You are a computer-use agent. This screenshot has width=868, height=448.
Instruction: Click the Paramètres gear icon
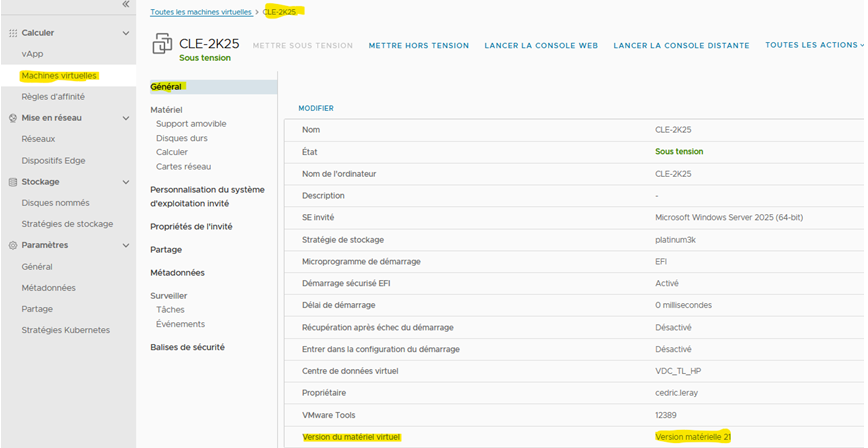coord(13,245)
